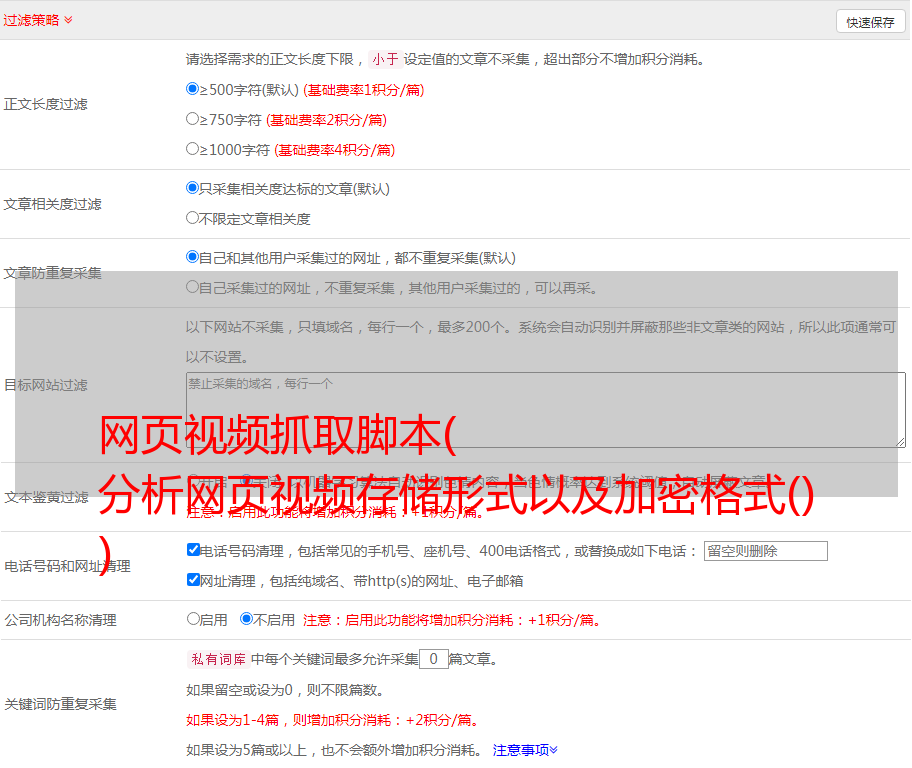Select 自己和其他用户采集过的网址 no-repeat option

193,257
